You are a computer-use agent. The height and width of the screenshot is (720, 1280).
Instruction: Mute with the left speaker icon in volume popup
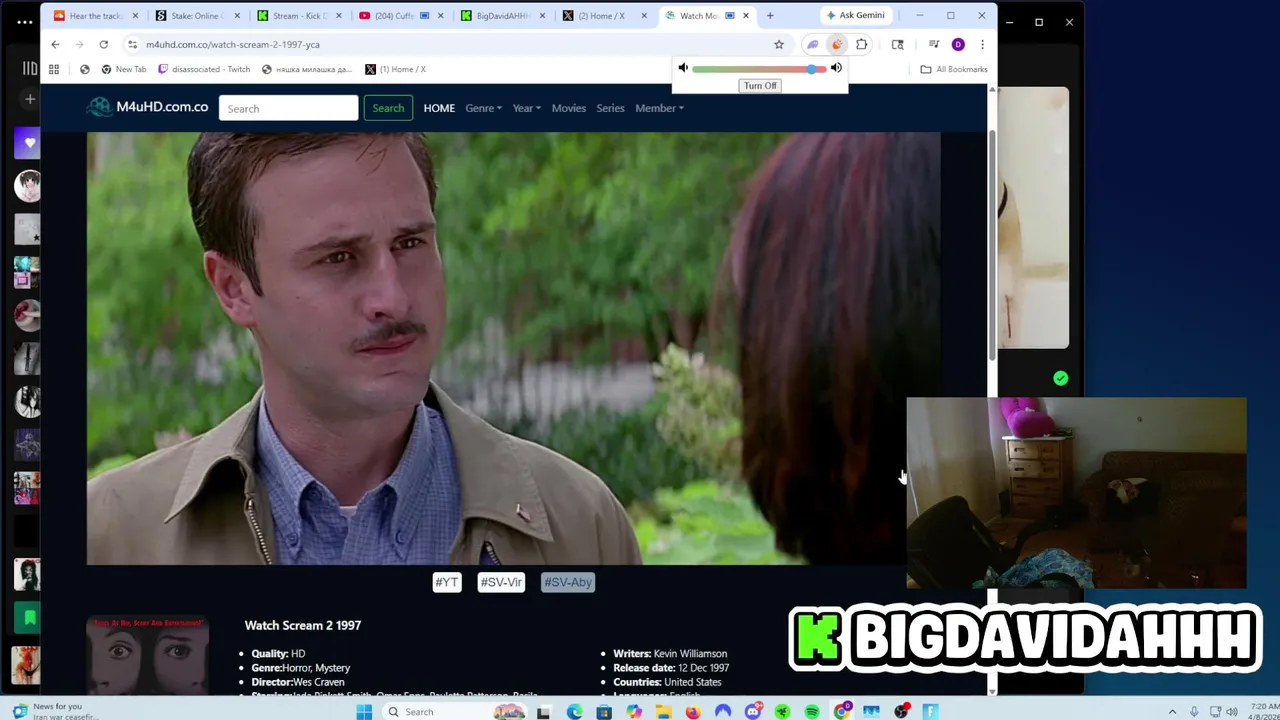(683, 68)
